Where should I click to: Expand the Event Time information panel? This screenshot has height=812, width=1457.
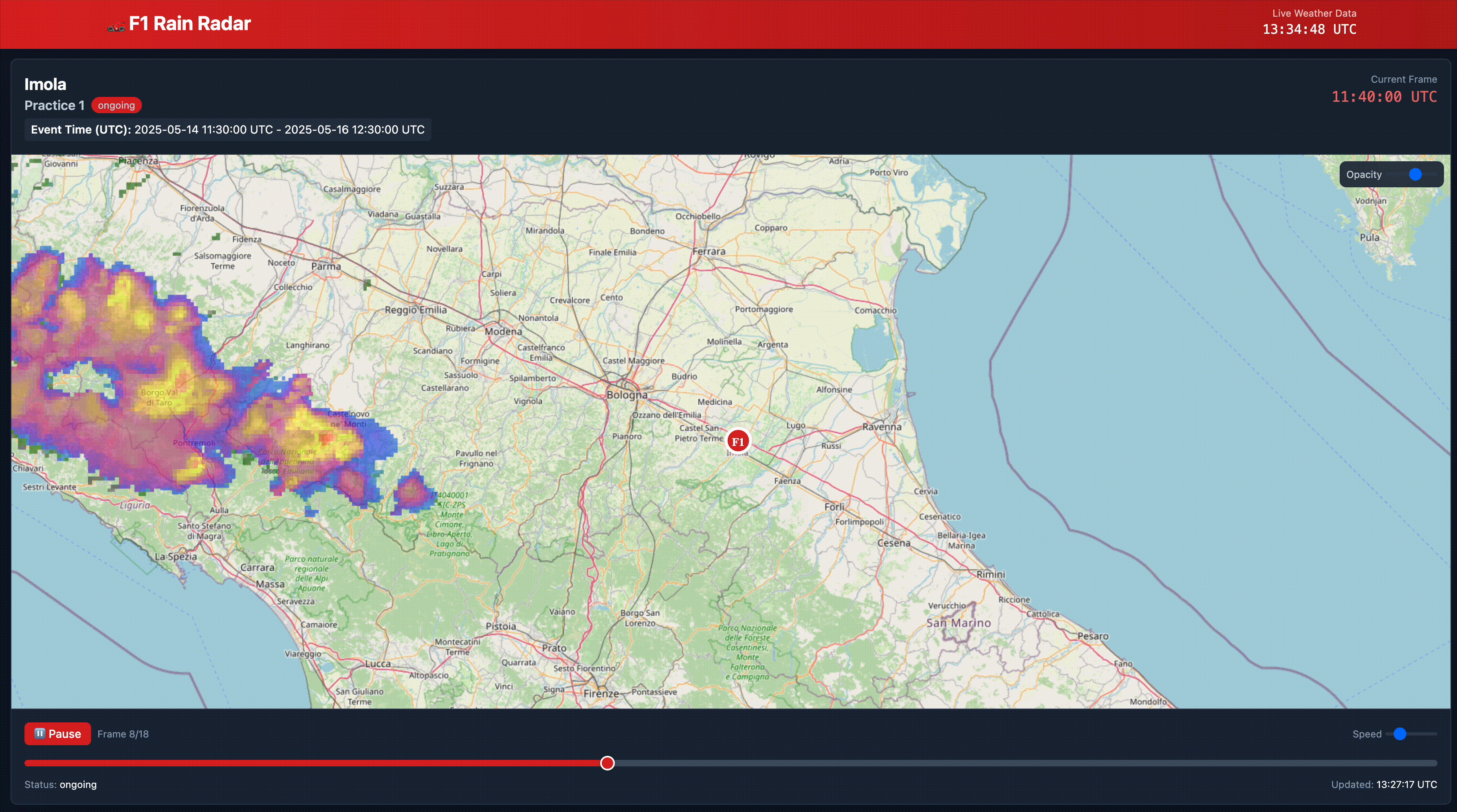[227, 129]
